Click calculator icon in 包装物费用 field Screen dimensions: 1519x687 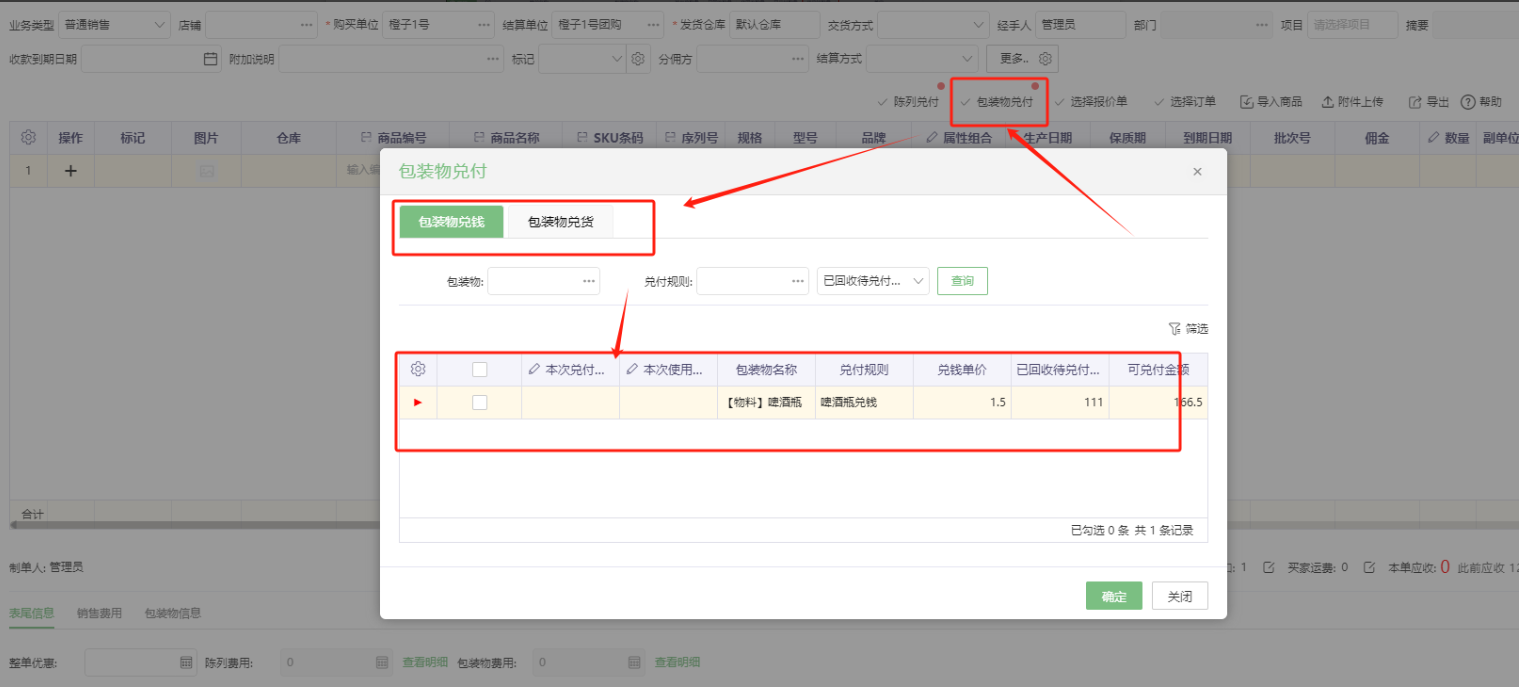click(634, 662)
